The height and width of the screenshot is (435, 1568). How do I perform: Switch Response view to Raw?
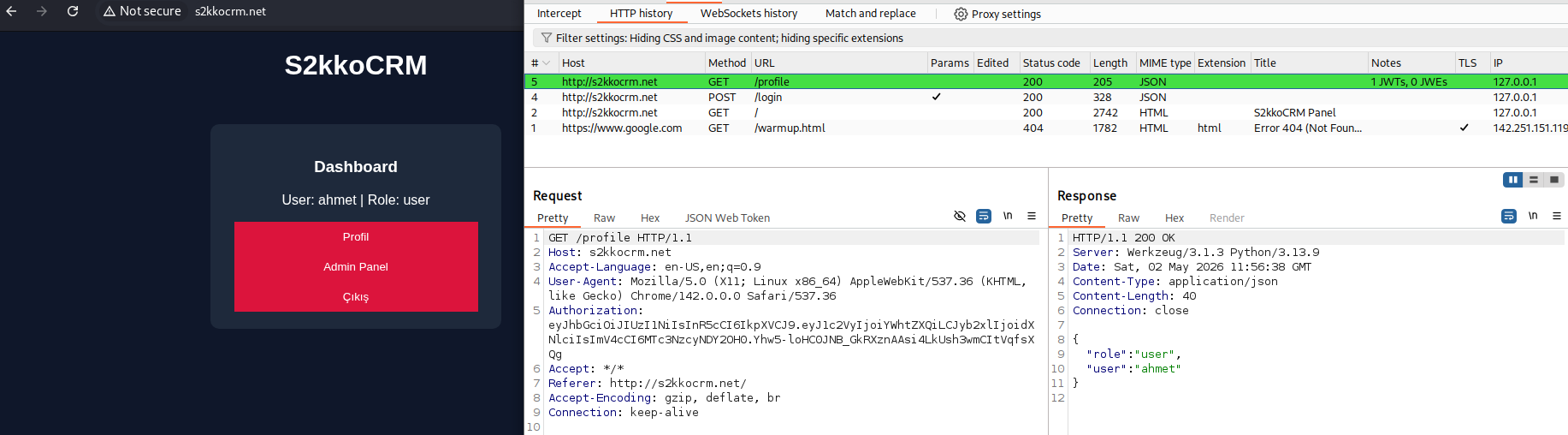(x=1128, y=218)
